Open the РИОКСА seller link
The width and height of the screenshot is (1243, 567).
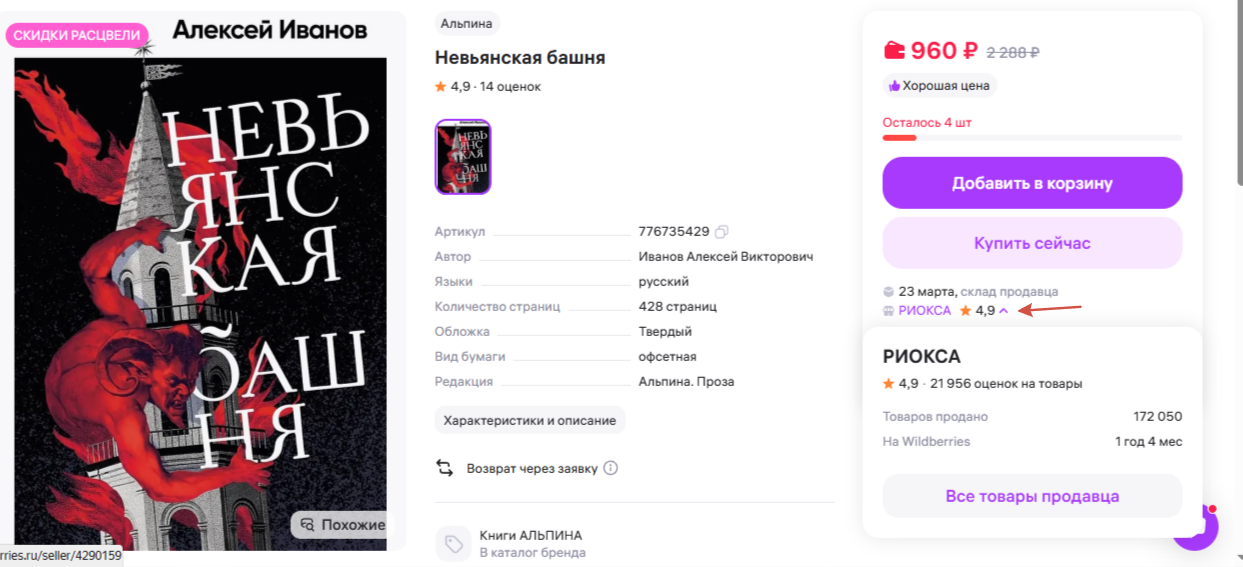coord(925,311)
